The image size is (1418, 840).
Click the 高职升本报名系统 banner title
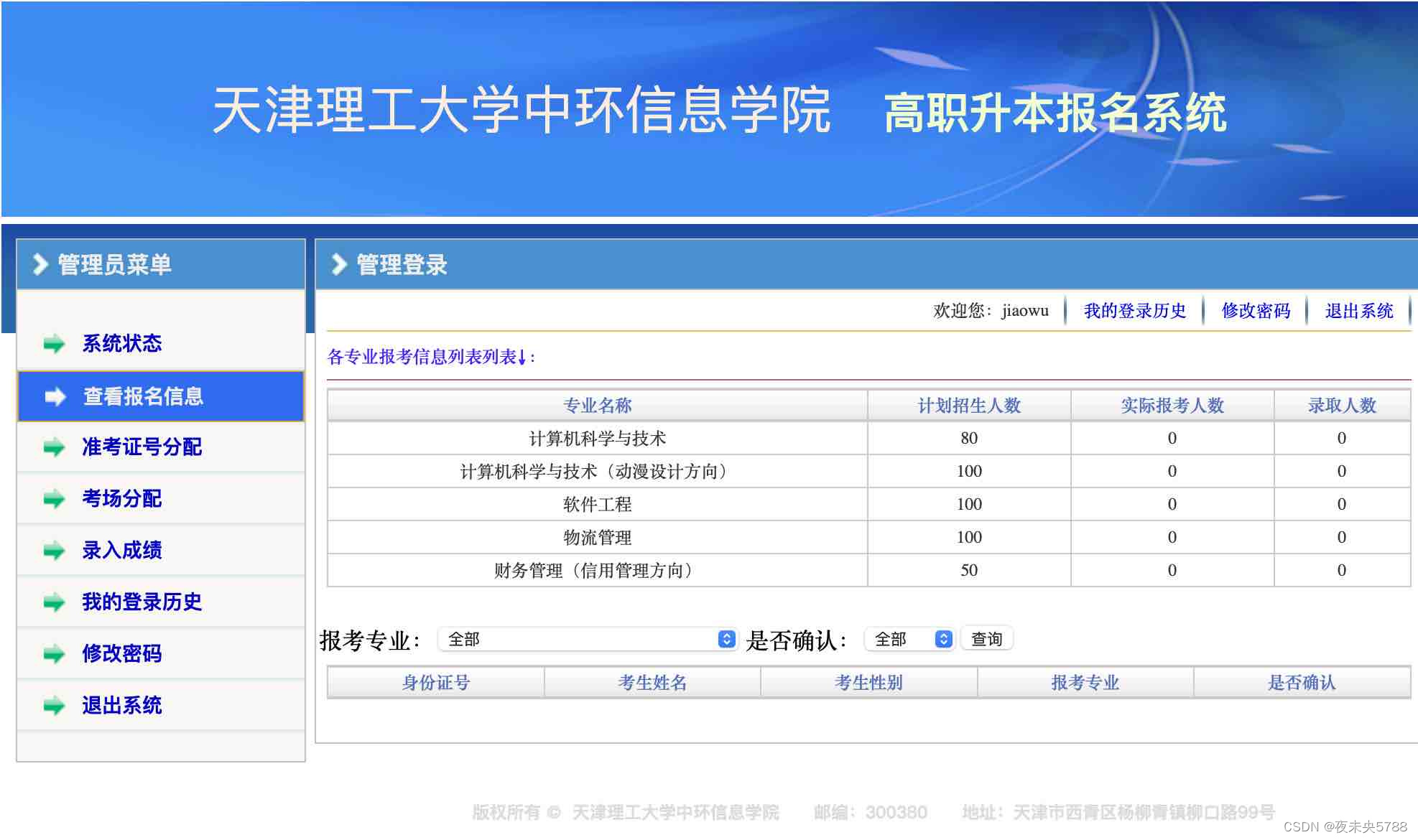tap(1055, 113)
